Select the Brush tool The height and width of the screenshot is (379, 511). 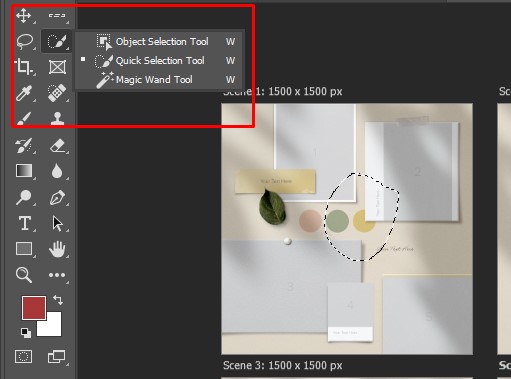(24, 118)
